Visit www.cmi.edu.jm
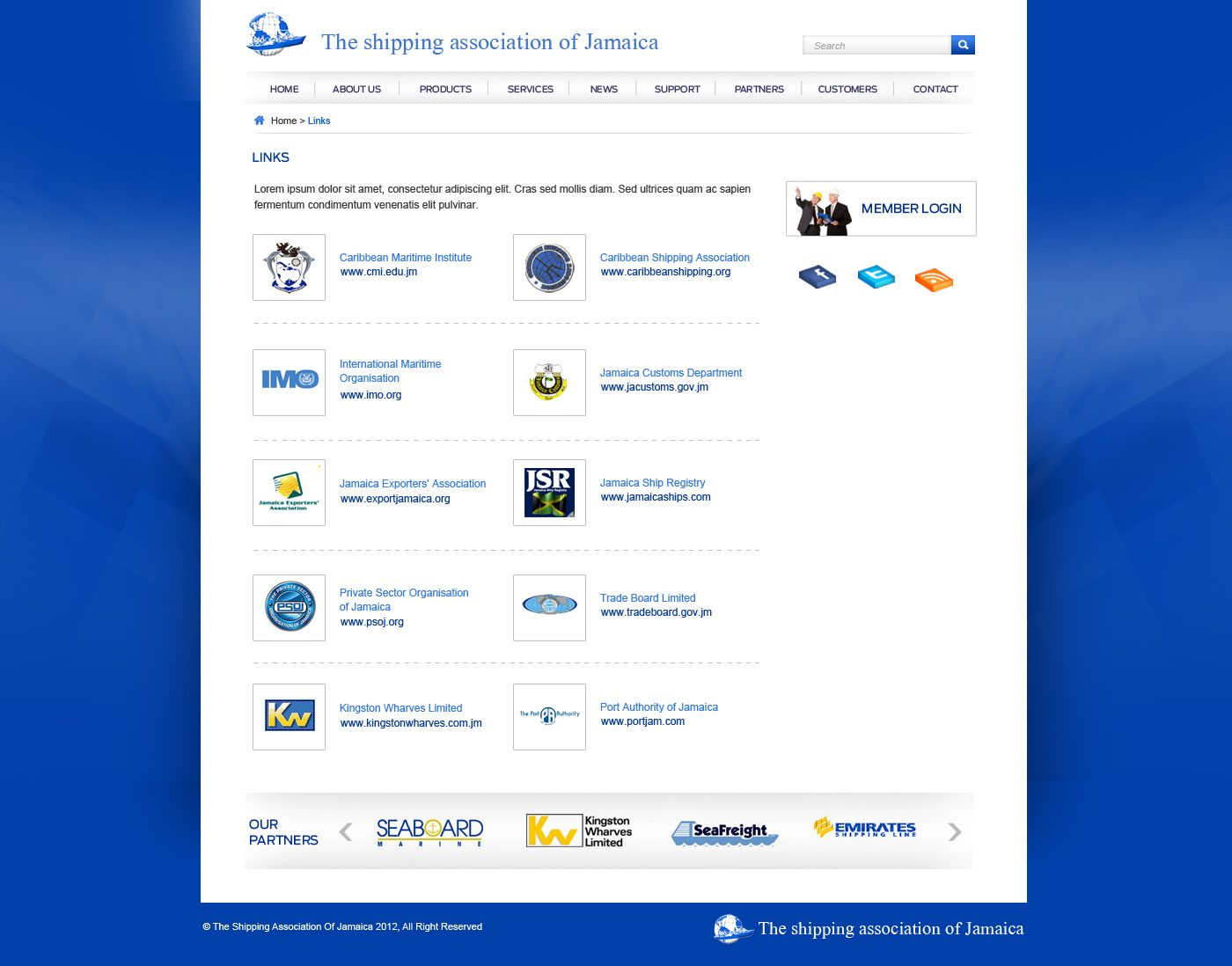Screen dimensions: 1232x966 pos(379,272)
